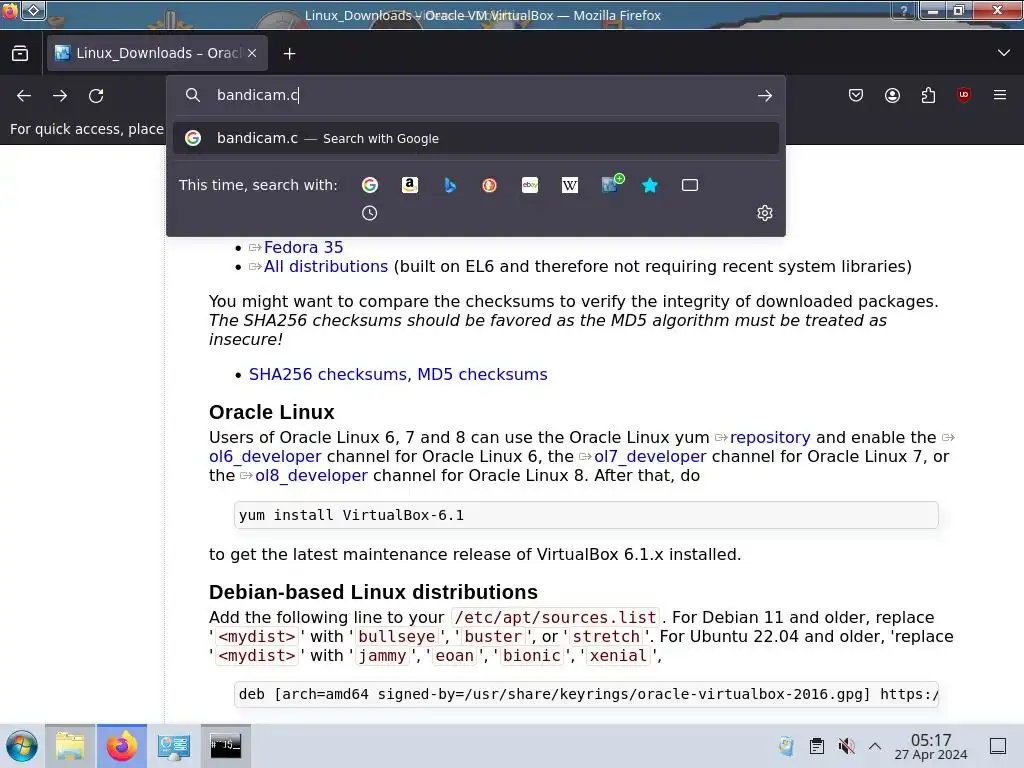The height and width of the screenshot is (768, 1024).
Task: Select the 'bandicam.c — Search with Google' suggestion
Action: (476, 138)
